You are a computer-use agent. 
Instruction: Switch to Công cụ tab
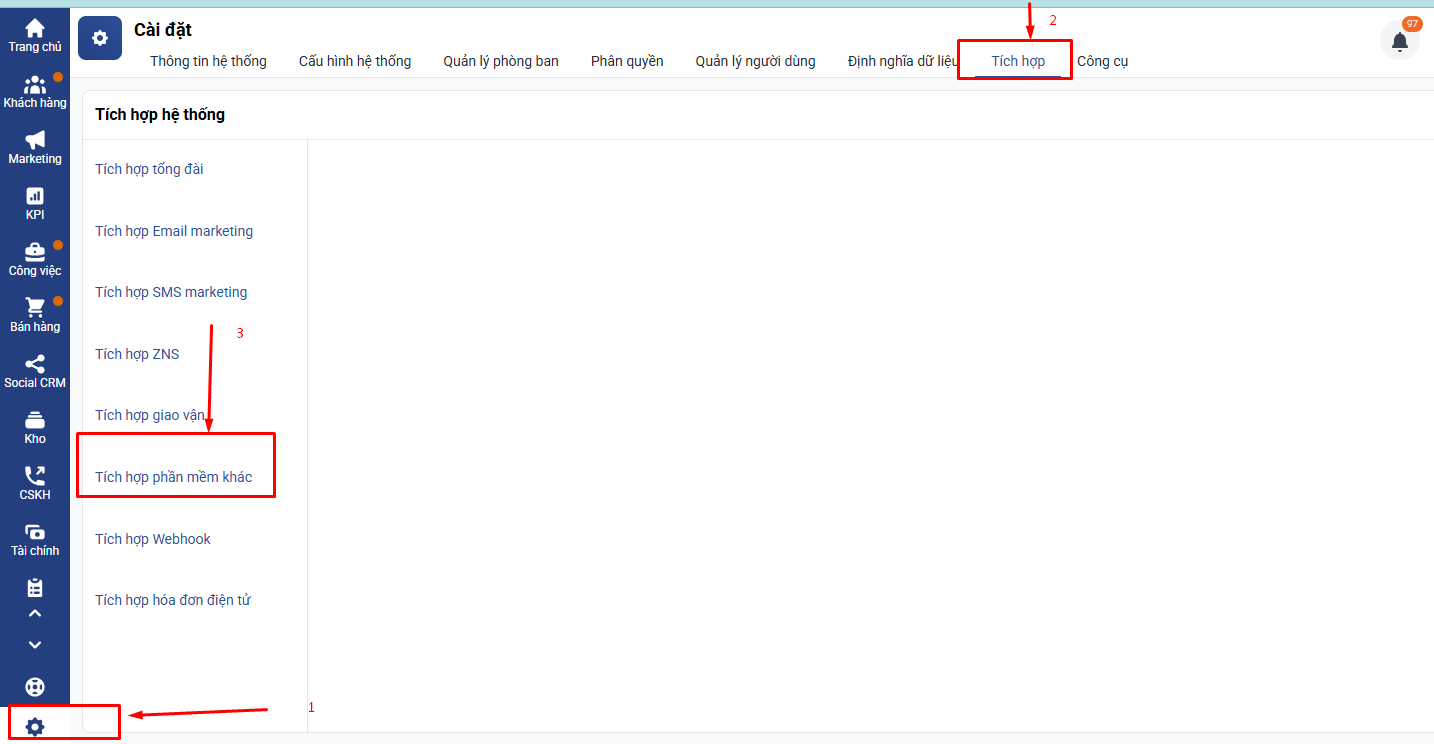pyautogui.click(x=1103, y=61)
